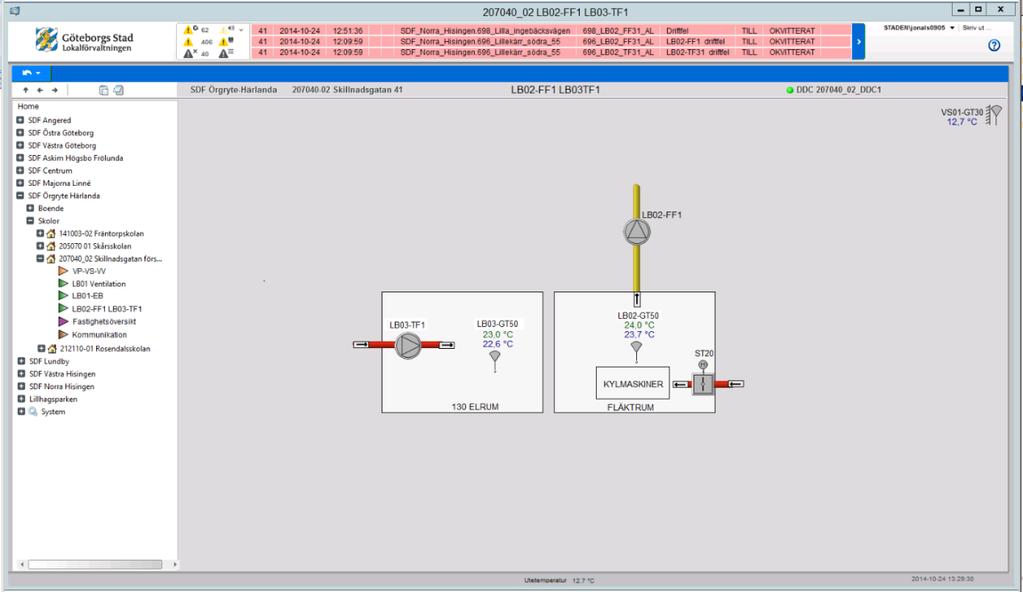
Task: Select SDF Lundby in the tree
Action: pos(49,361)
